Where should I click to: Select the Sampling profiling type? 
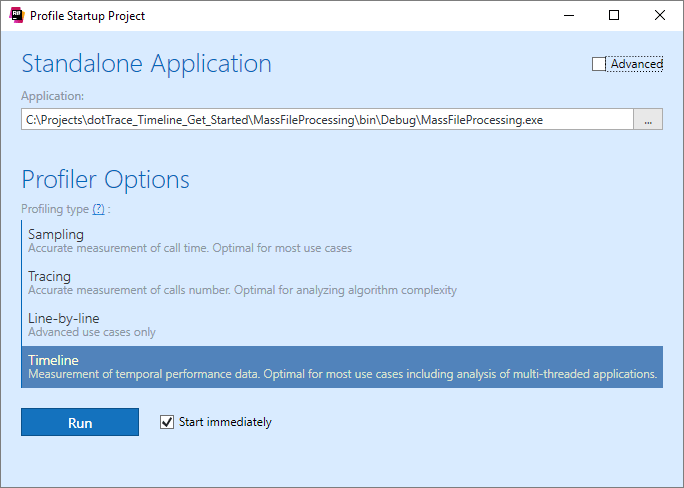(56, 235)
